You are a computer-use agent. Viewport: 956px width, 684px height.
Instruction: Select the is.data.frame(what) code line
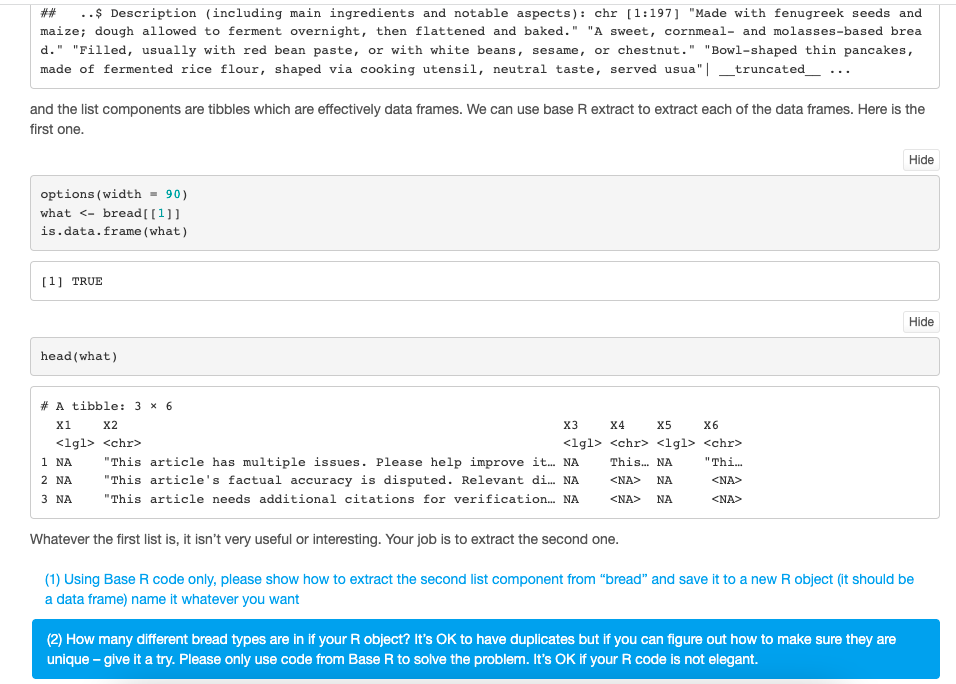tap(111, 231)
